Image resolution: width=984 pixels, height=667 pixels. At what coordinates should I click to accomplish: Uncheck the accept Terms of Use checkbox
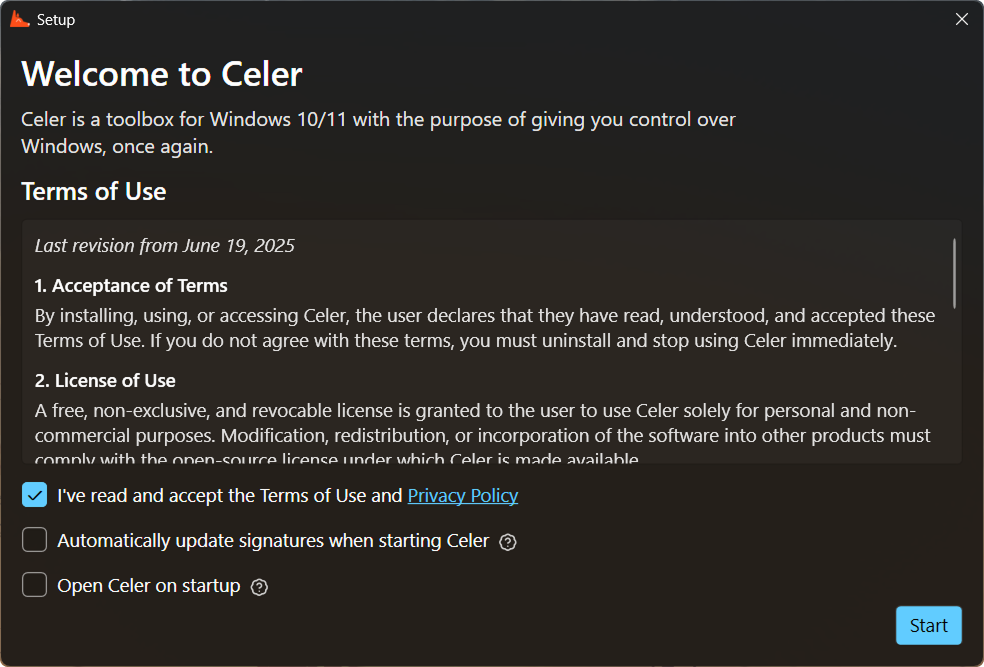coord(35,495)
